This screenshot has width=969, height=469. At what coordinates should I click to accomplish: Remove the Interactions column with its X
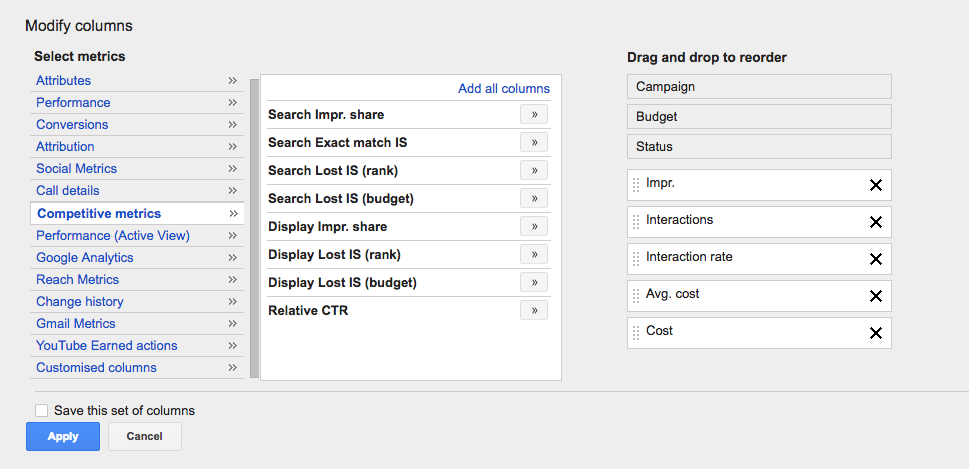pyautogui.click(x=875, y=222)
